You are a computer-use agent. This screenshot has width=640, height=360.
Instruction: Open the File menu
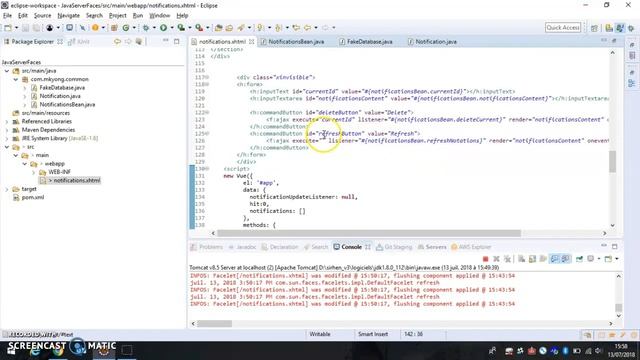(x=7, y=16)
